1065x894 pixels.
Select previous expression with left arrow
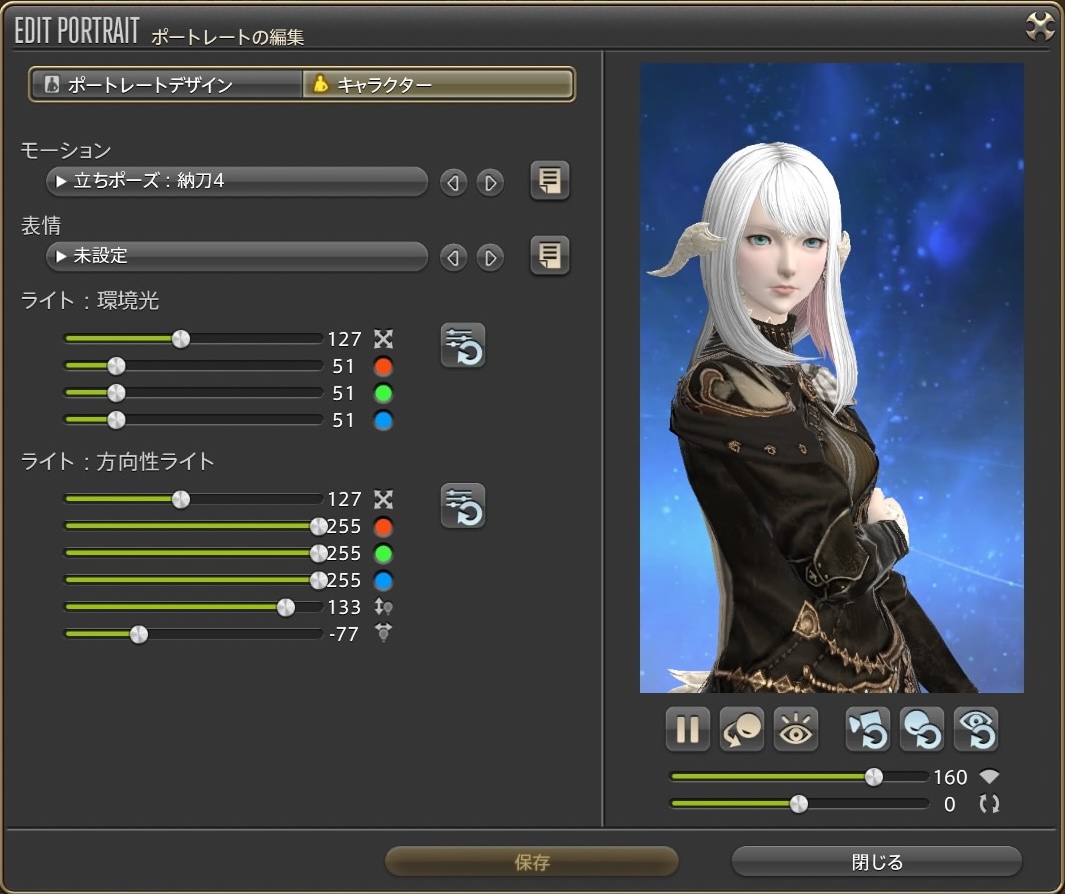coord(454,258)
